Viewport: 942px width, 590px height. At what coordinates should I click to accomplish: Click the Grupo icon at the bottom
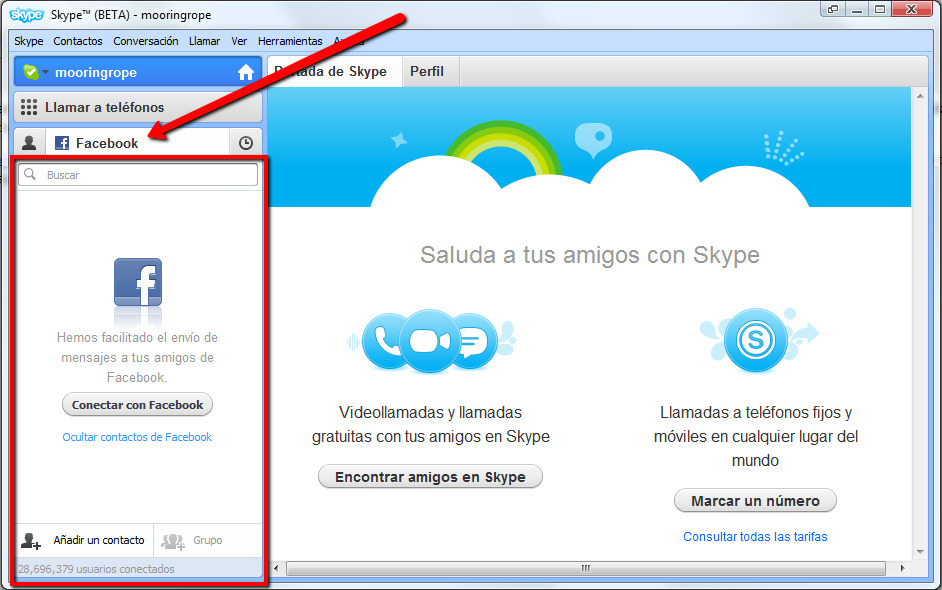[173, 538]
